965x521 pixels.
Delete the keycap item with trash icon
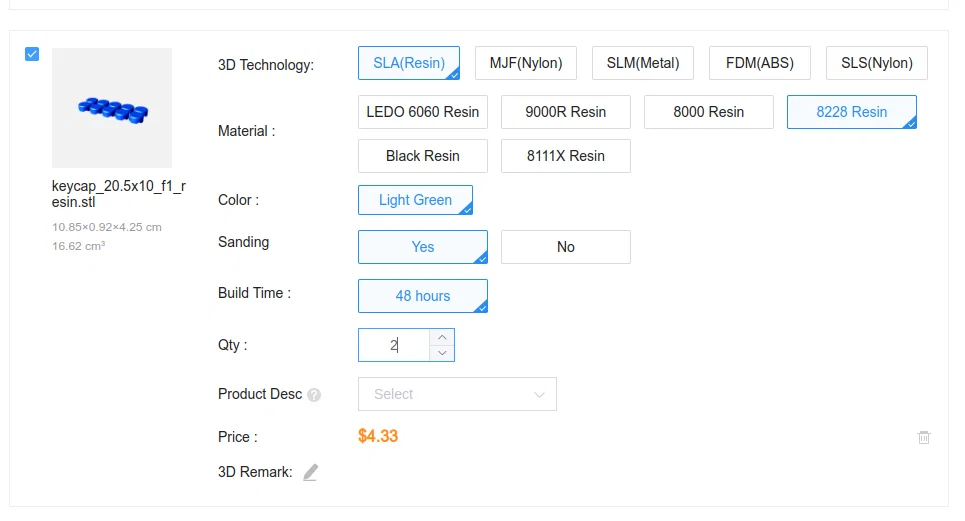point(924,437)
